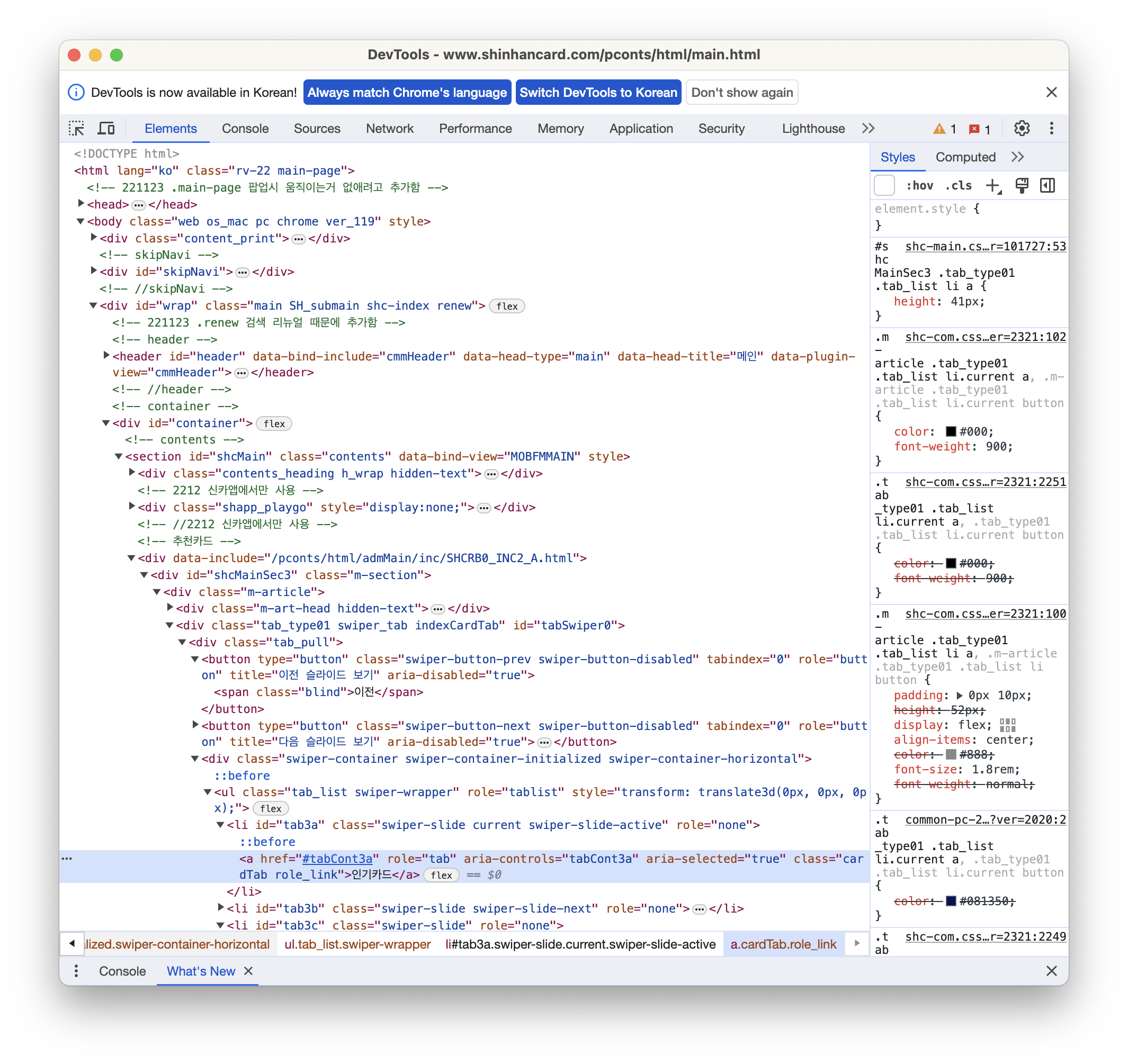The height and width of the screenshot is (1064, 1128).
Task: Switch to the Network tab
Action: tap(389, 129)
